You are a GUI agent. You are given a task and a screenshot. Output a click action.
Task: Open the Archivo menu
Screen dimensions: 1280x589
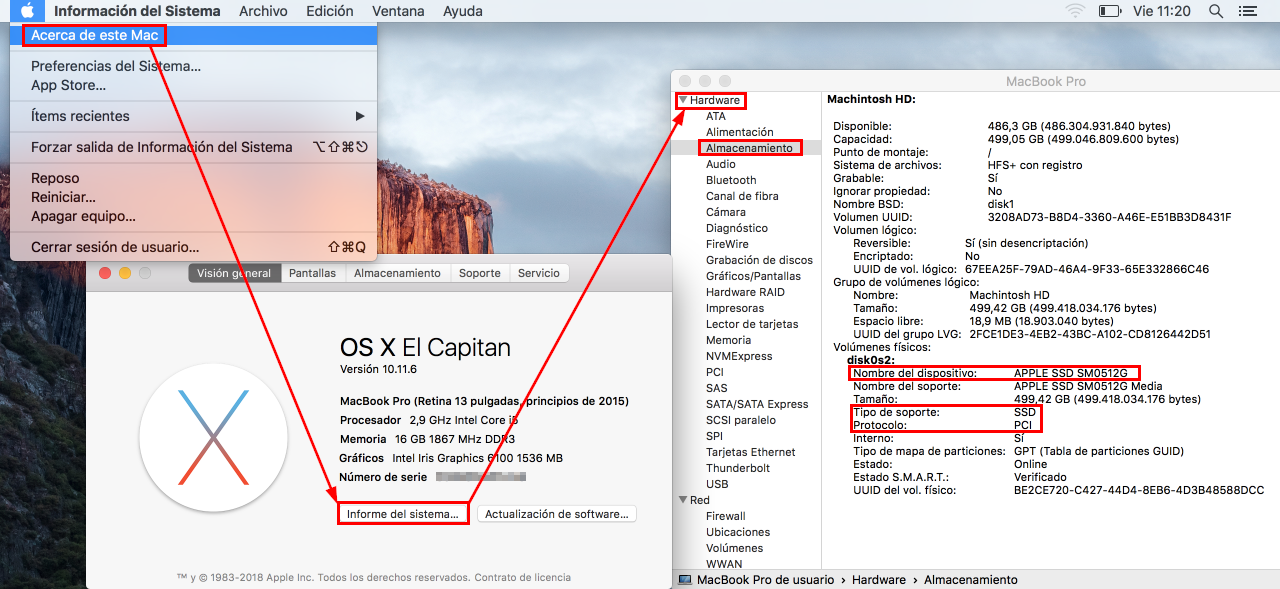[x=263, y=11]
